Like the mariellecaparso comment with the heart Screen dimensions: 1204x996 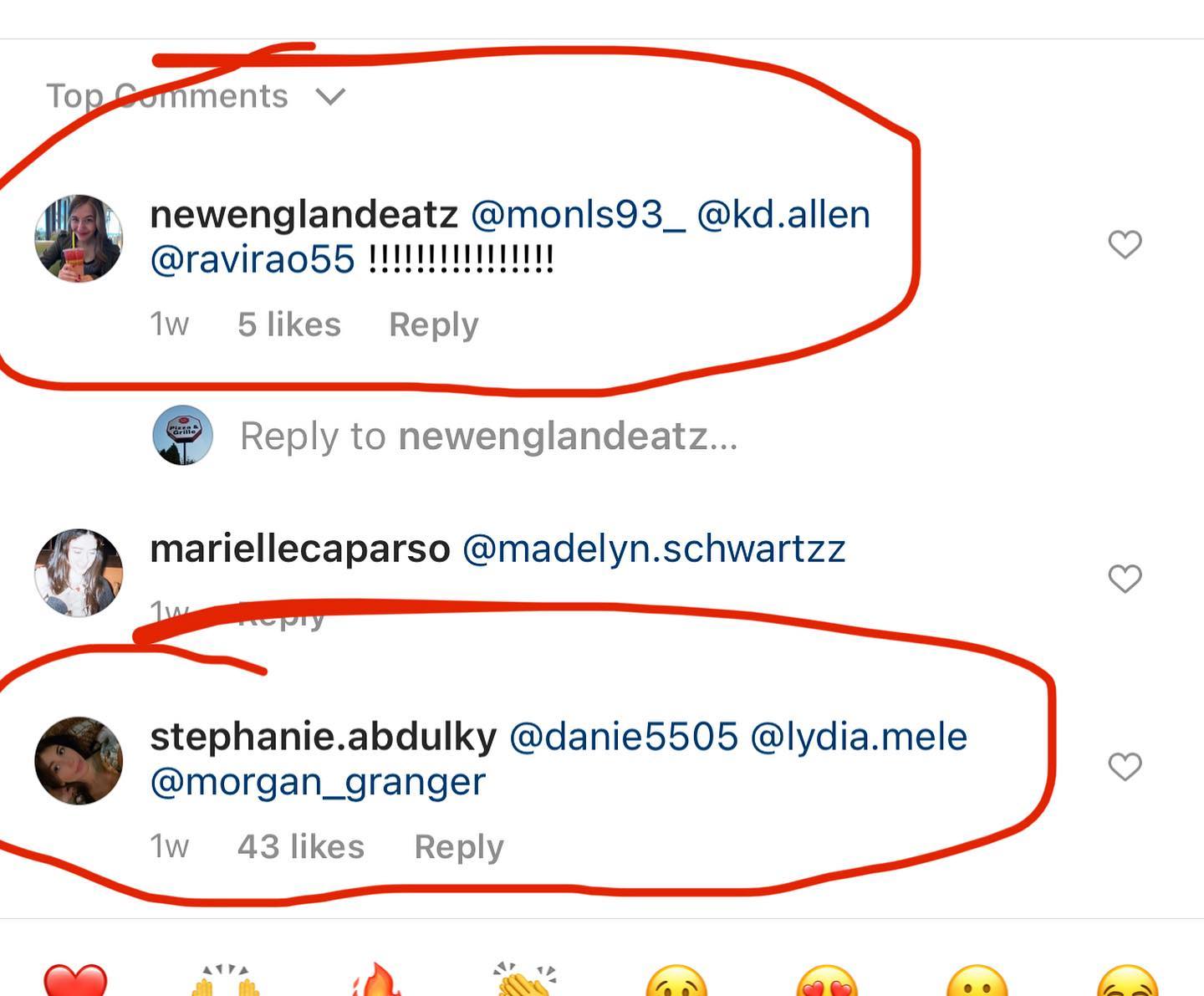coord(1125,578)
